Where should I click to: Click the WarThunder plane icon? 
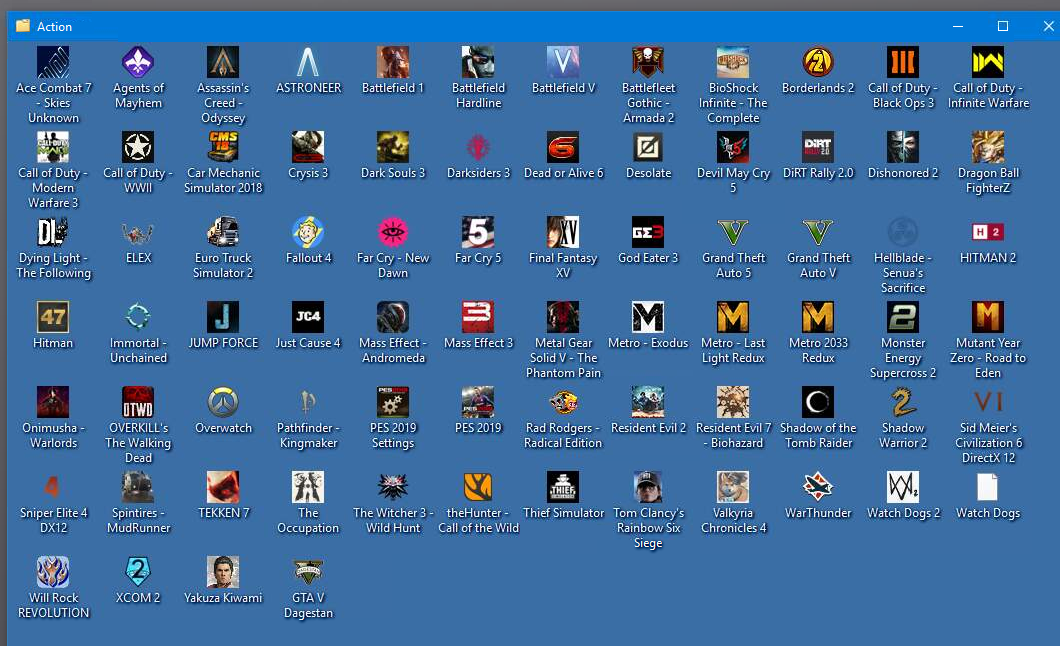818,487
